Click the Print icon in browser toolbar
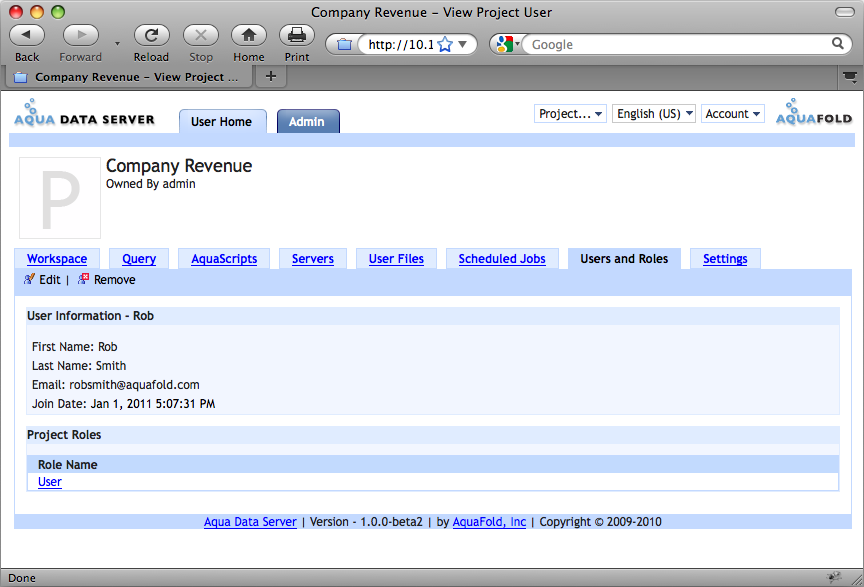Image resolution: width=864 pixels, height=587 pixels. (x=296, y=35)
